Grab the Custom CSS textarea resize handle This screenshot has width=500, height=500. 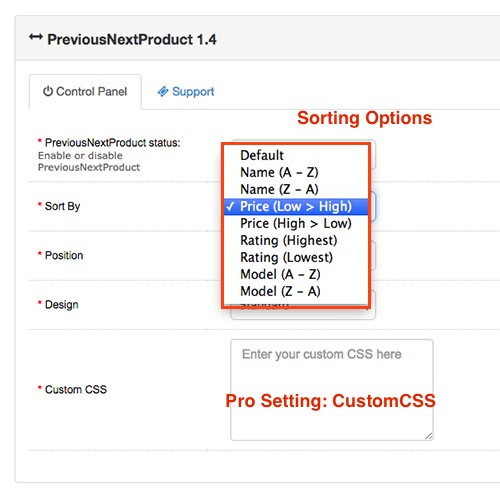(429, 436)
